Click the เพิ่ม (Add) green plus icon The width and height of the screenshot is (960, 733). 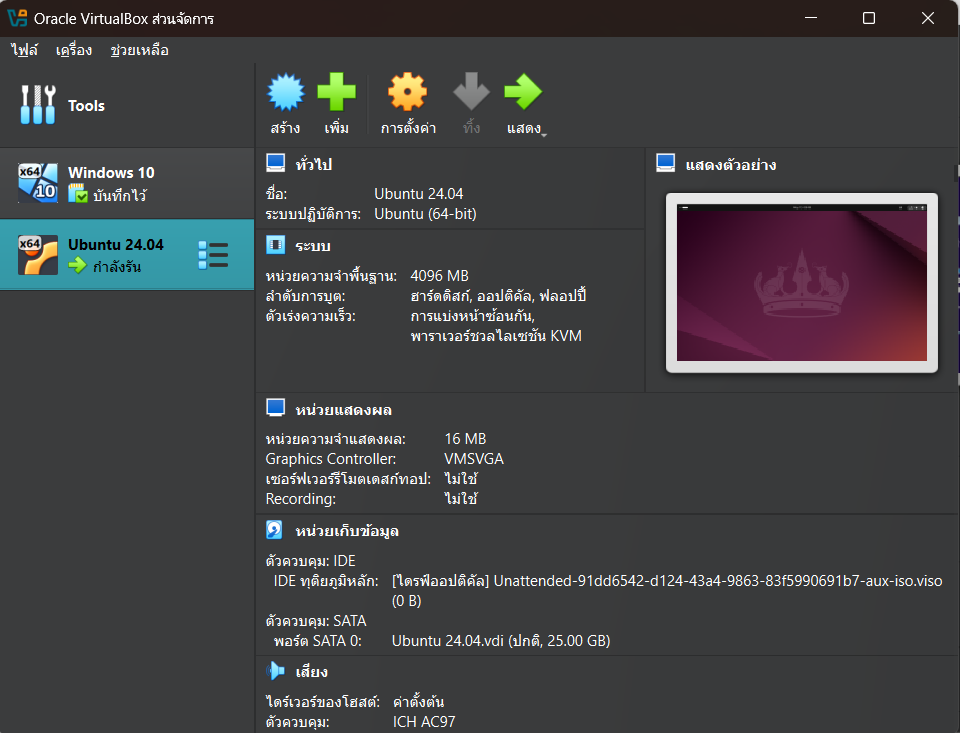(x=336, y=92)
